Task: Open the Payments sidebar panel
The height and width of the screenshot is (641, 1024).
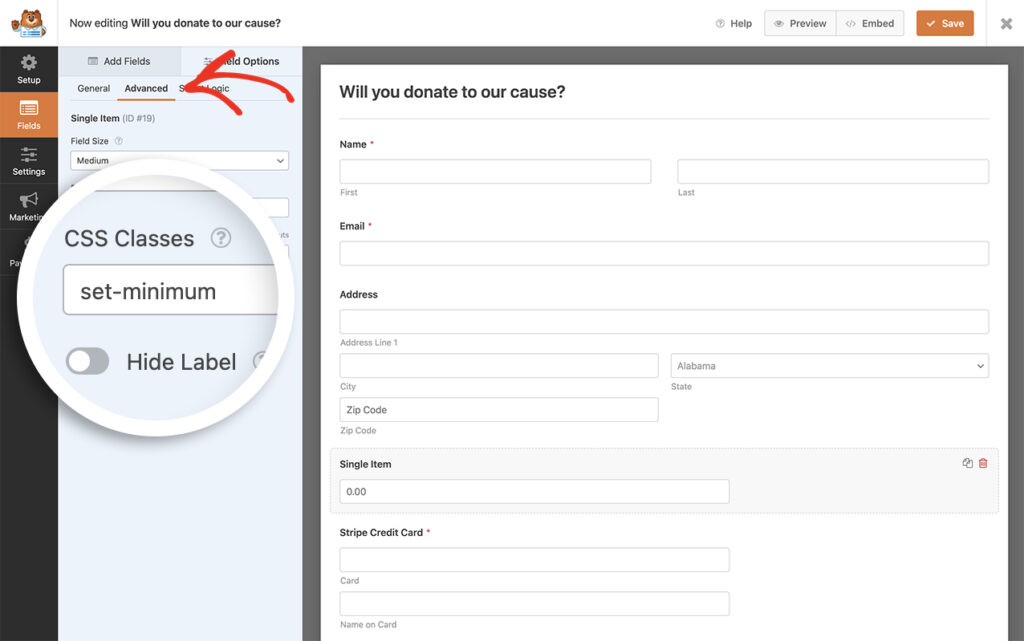Action: [x=29, y=250]
